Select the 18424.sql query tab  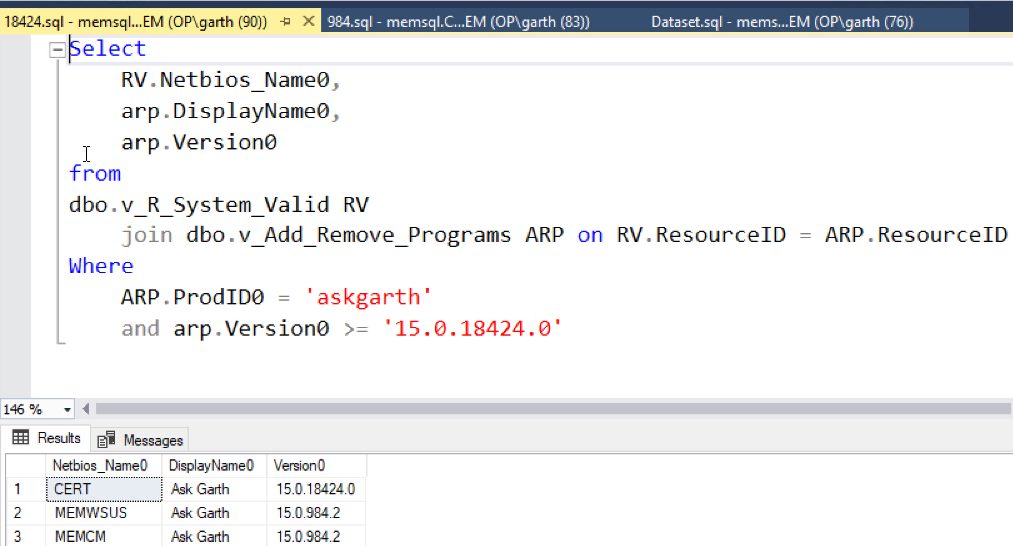pyautogui.click(x=136, y=22)
